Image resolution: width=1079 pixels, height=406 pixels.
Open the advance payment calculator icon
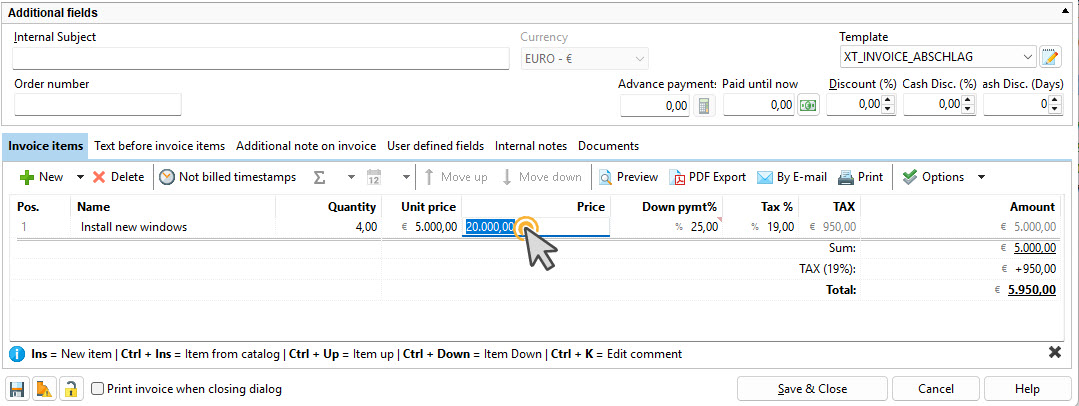704,105
